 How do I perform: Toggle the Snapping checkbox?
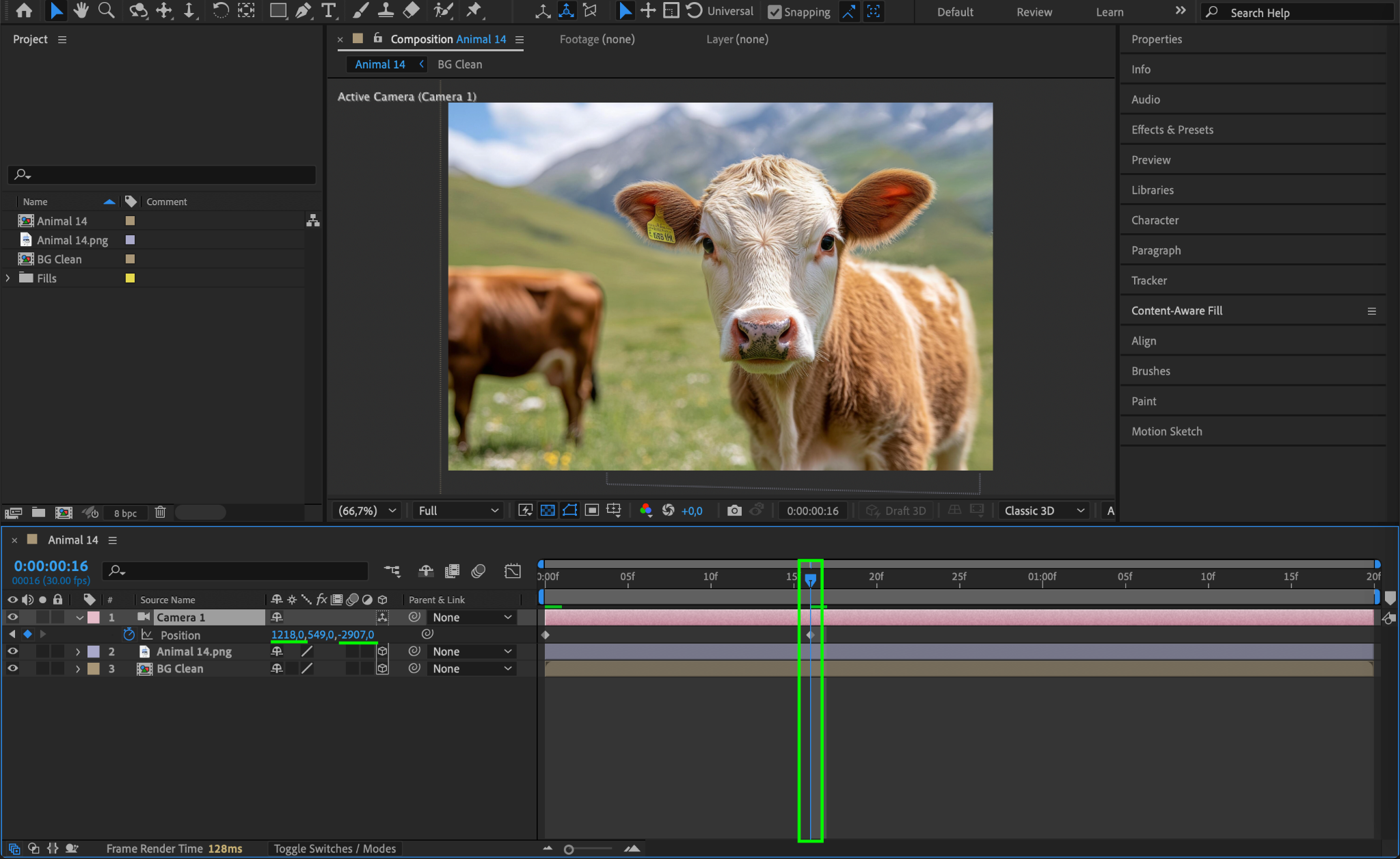pyautogui.click(x=775, y=12)
